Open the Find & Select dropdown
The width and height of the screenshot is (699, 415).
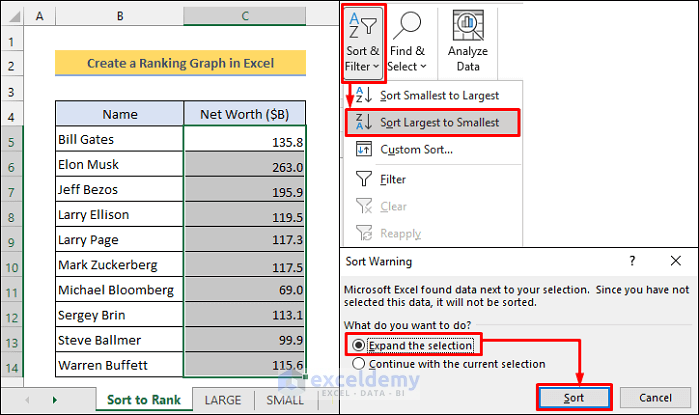click(407, 43)
